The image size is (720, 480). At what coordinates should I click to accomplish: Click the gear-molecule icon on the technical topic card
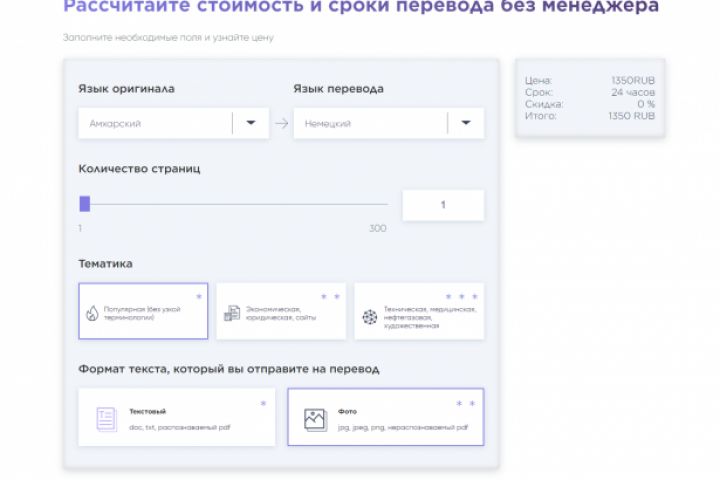(370, 316)
